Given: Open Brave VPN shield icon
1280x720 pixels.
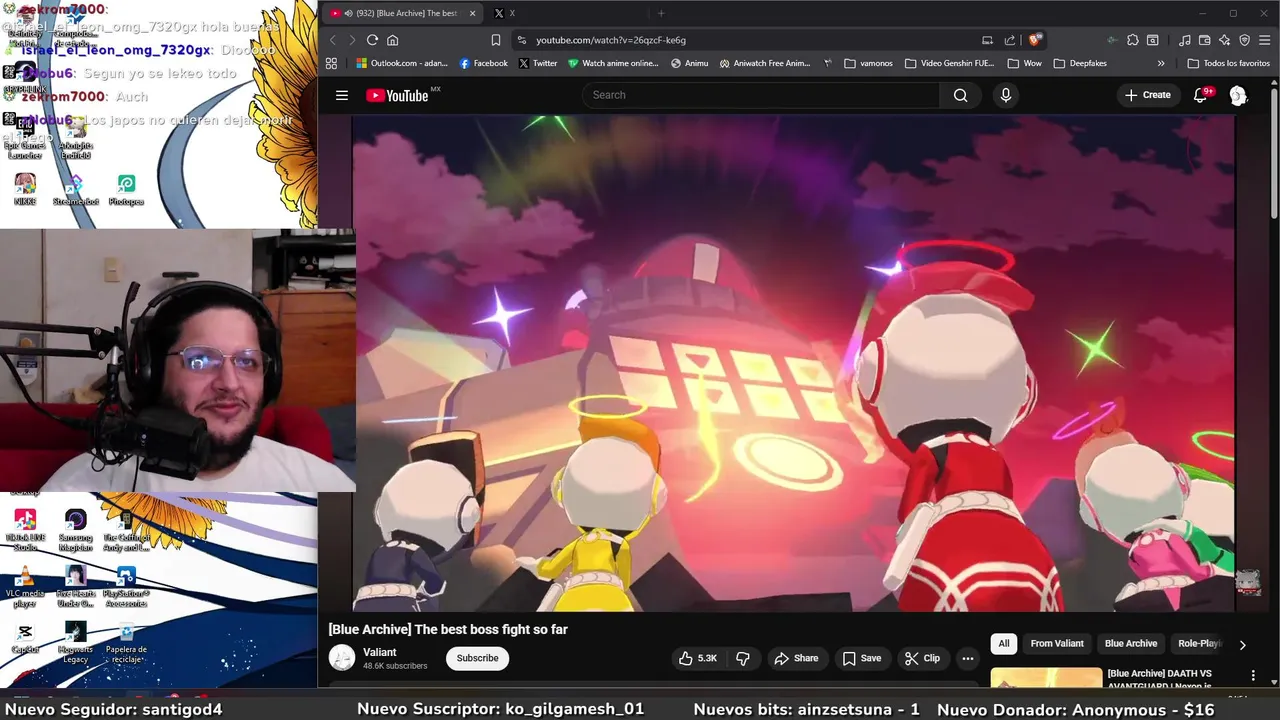Looking at the screenshot, I should 1245,40.
